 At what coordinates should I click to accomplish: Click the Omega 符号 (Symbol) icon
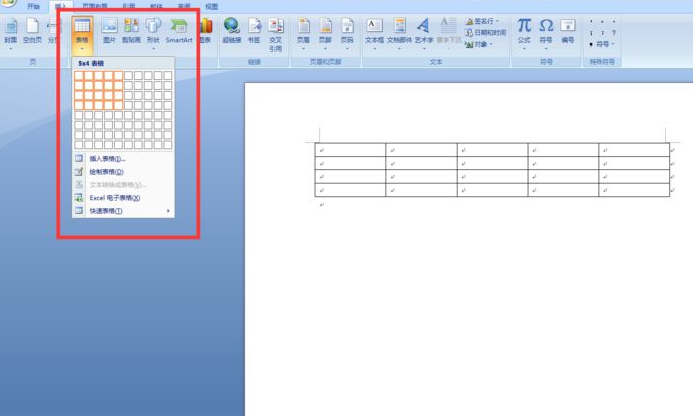coord(546,30)
